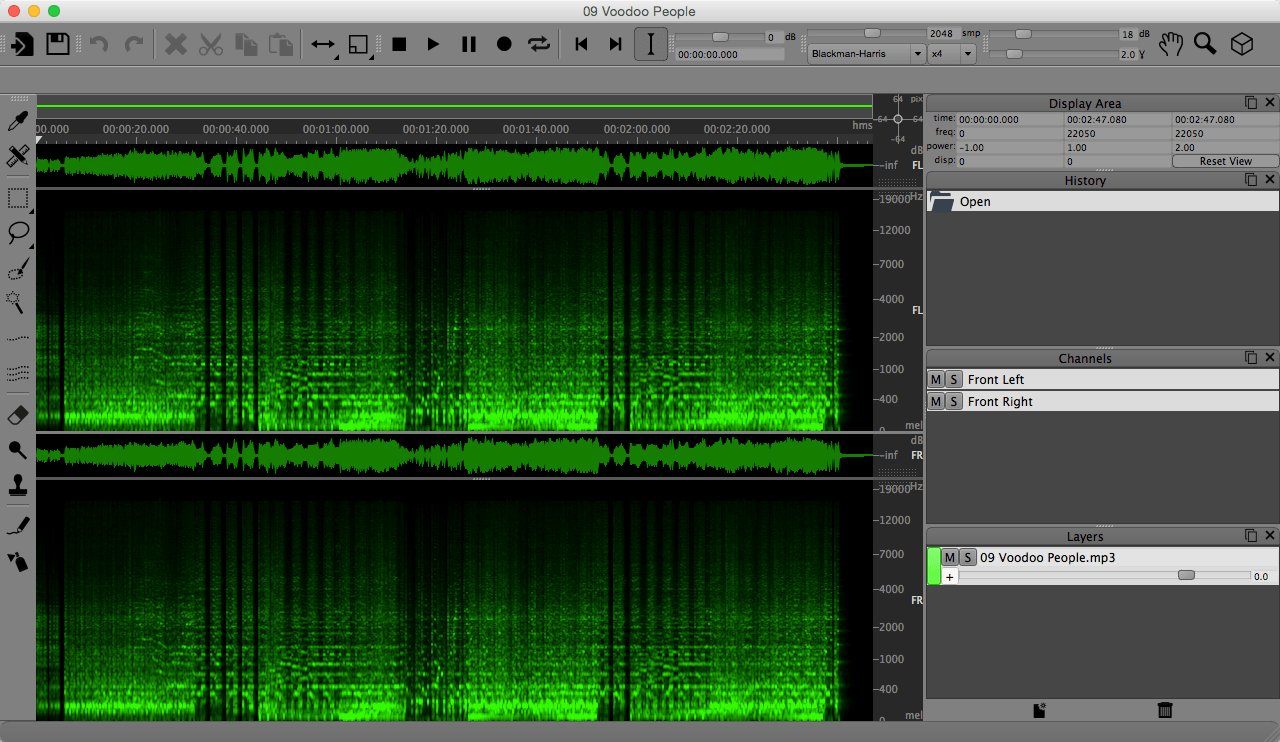Select the Open history entry
Viewport: 1280px width, 742px height.
coord(1103,201)
